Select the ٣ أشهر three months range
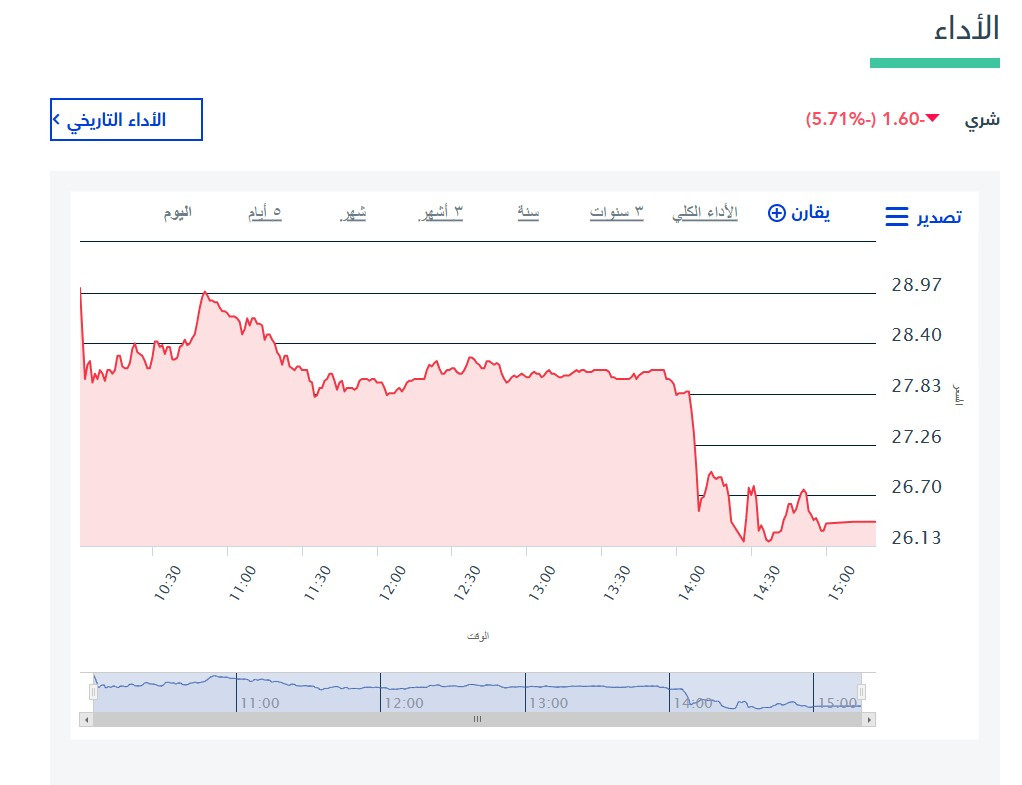The height and width of the screenshot is (785, 1022). [441, 213]
